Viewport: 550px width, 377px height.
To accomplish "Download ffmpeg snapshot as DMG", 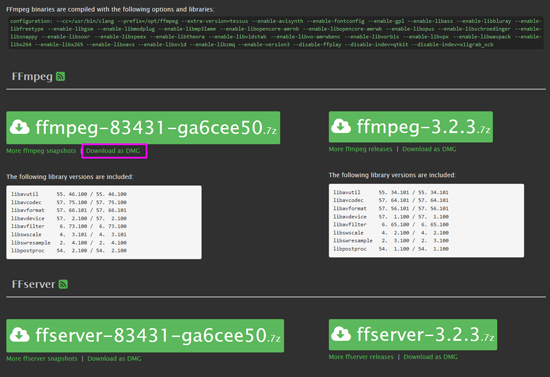I will pos(113,151).
